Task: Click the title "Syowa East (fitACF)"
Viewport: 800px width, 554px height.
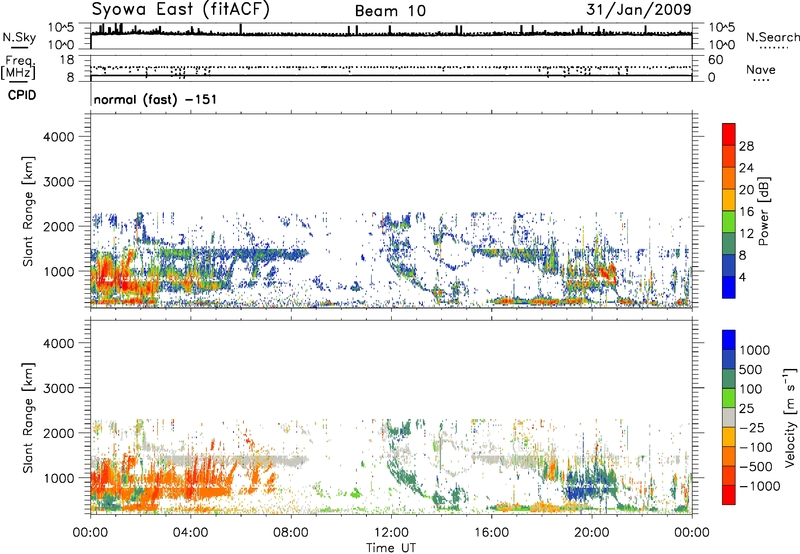Action: point(180,9)
